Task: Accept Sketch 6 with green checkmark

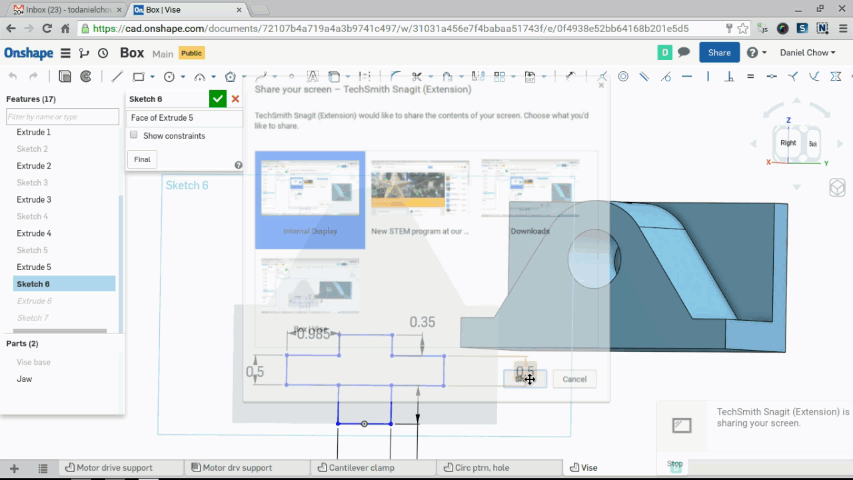Action: [x=218, y=99]
